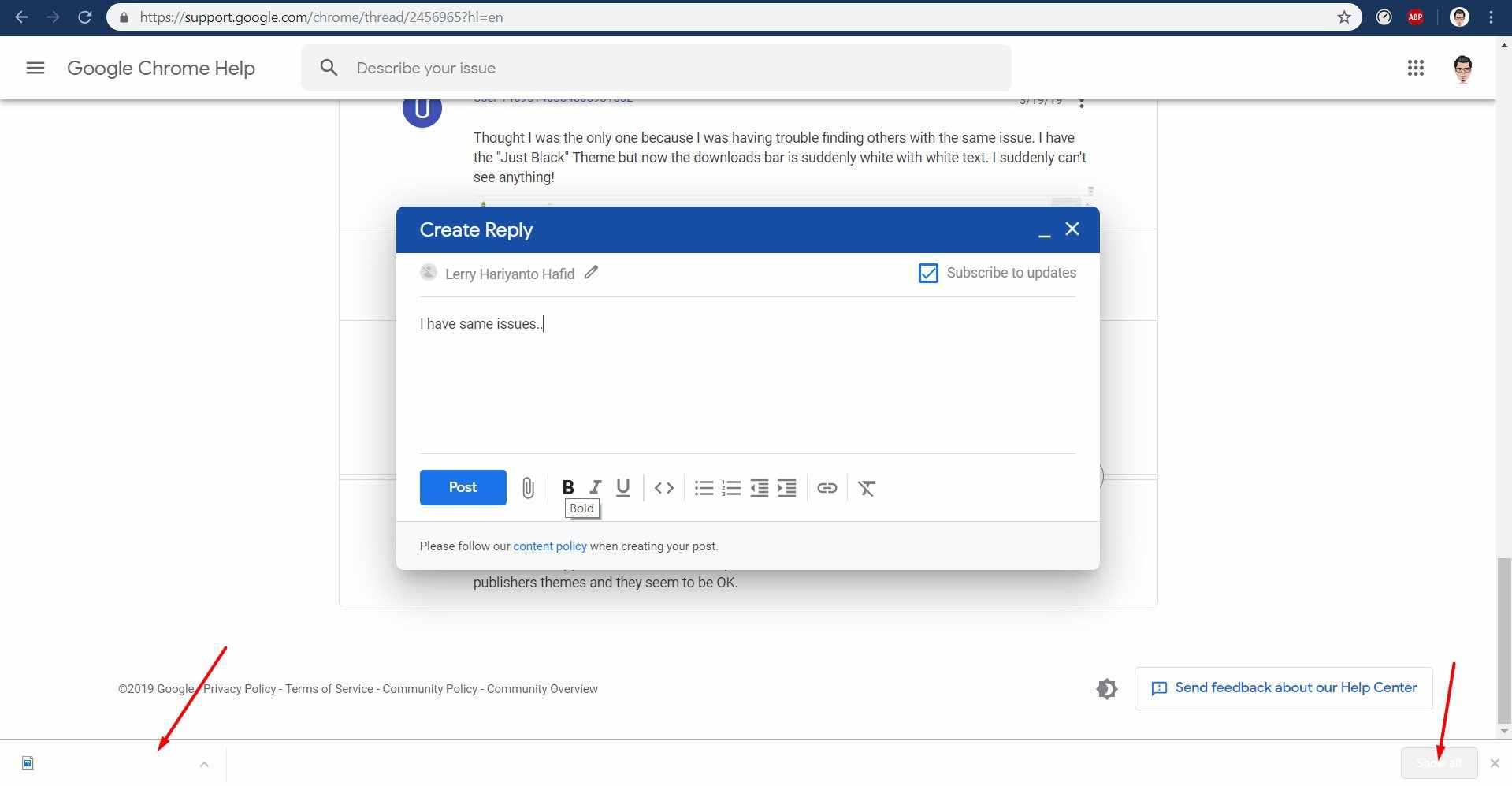The width and height of the screenshot is (1512, 786).
Task: Toggle italic text formatting
Action: [595, 487]
